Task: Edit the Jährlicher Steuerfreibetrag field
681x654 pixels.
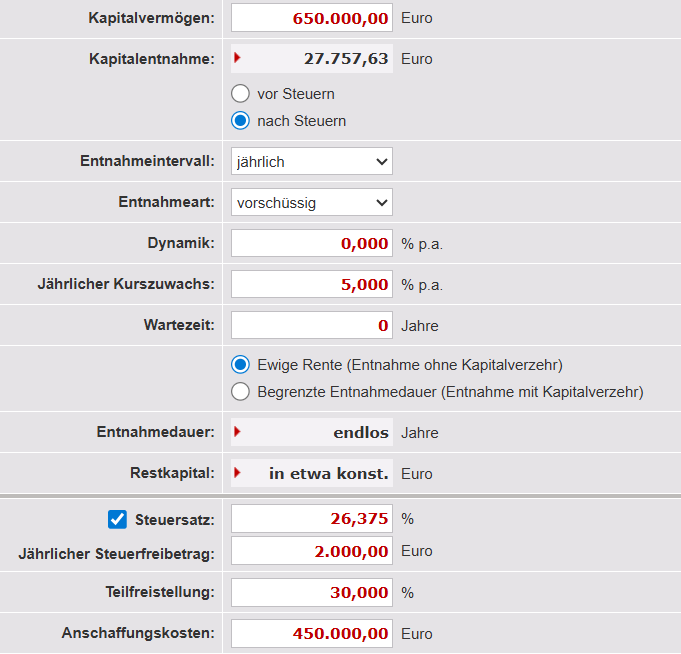Action: 311,551
